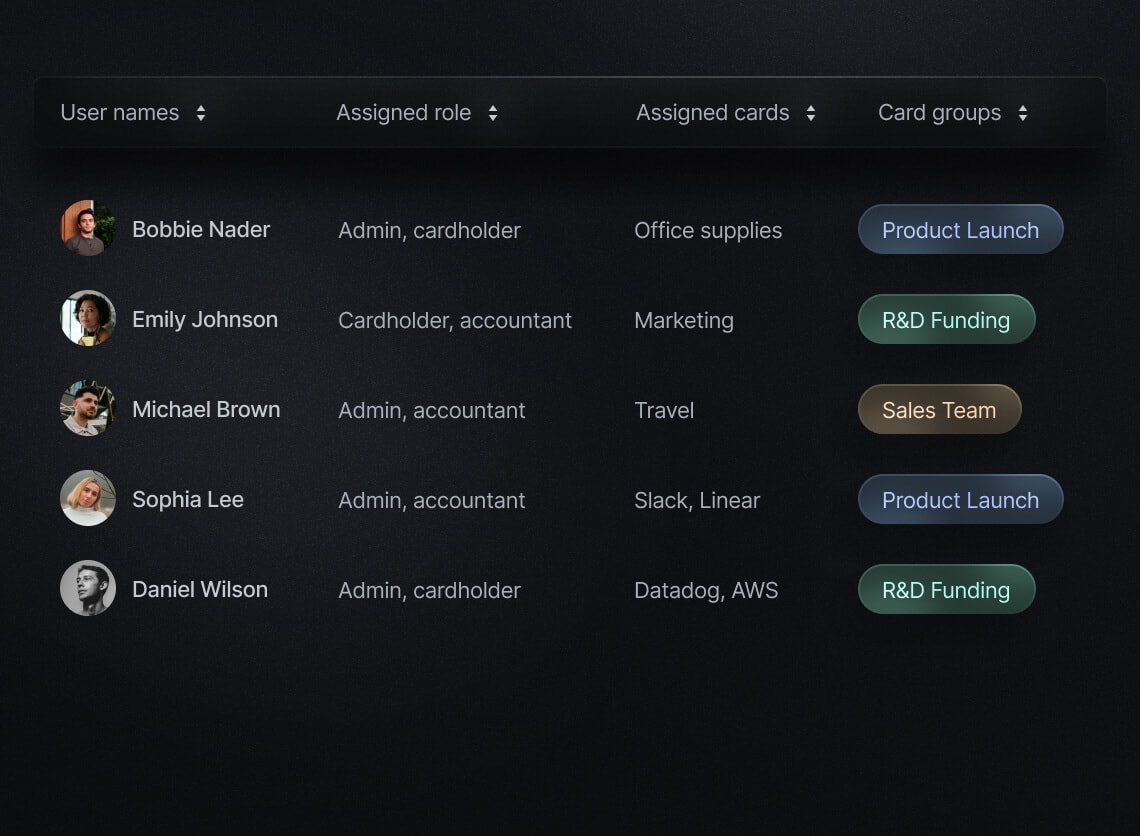This screenshot has width=1140, height=836.
Task: Click the User names column header
Action: [120, 113]
